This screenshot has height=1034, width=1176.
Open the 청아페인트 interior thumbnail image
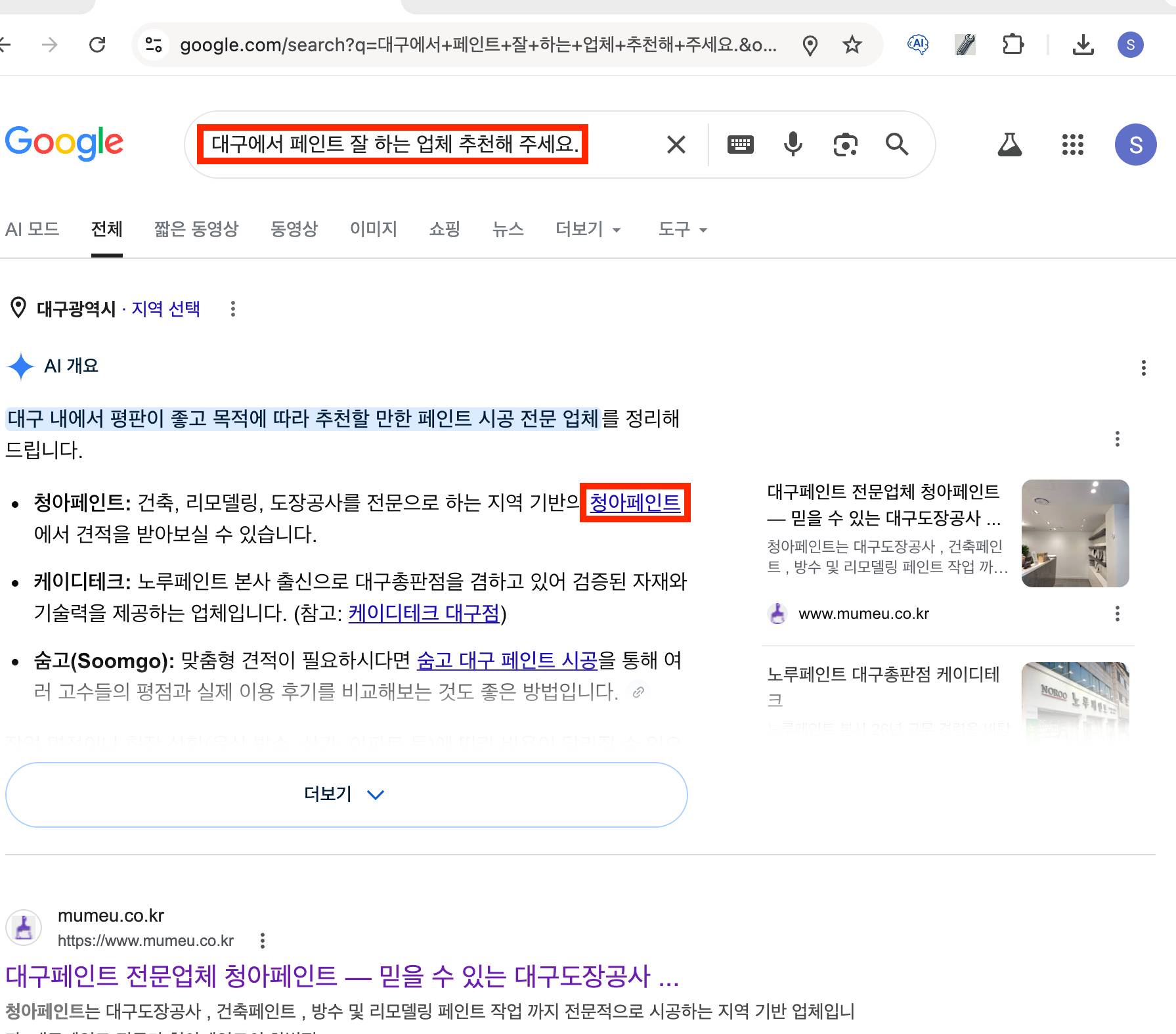coord(1075,533)
